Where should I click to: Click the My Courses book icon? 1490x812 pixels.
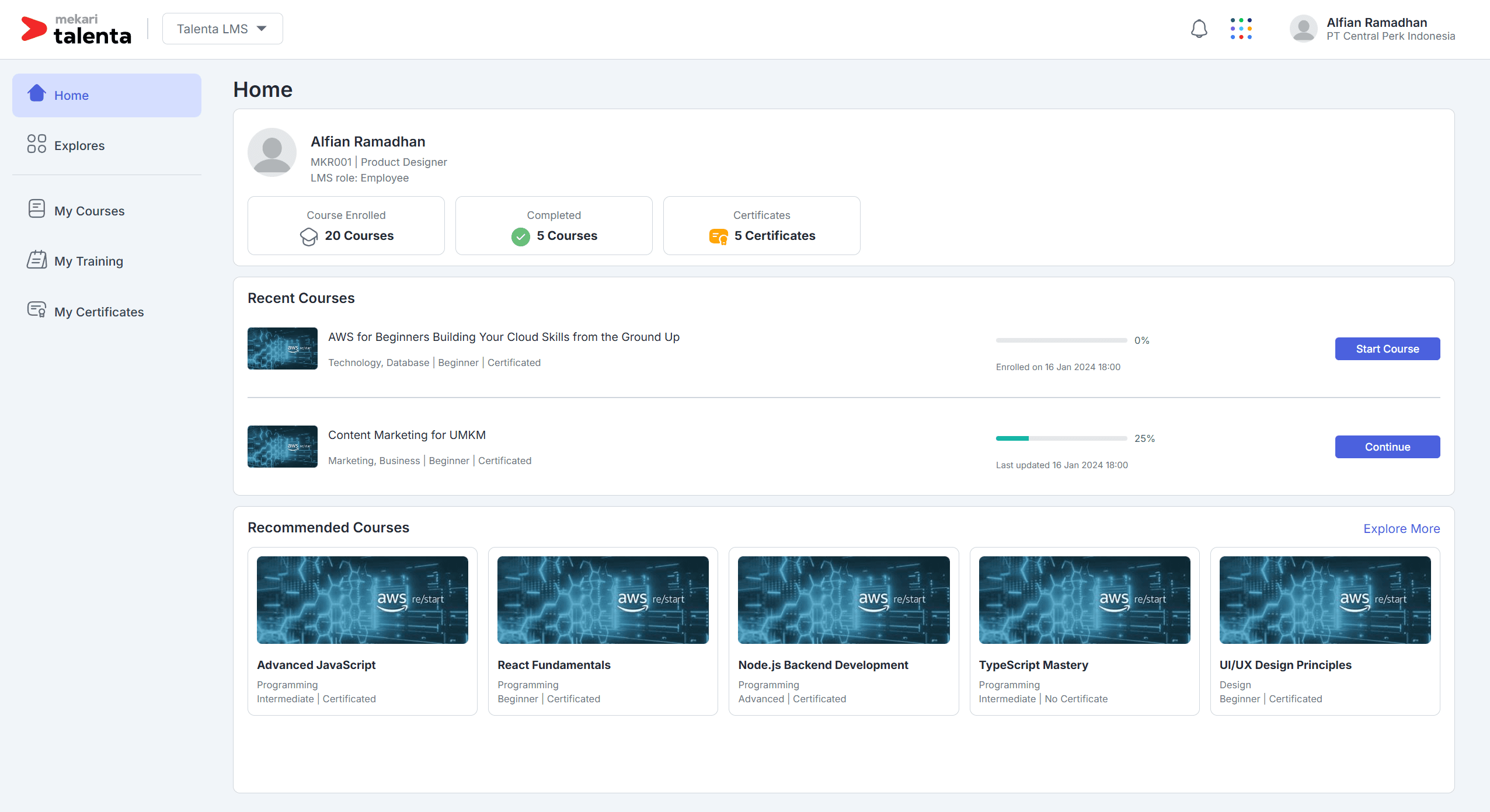37,209
